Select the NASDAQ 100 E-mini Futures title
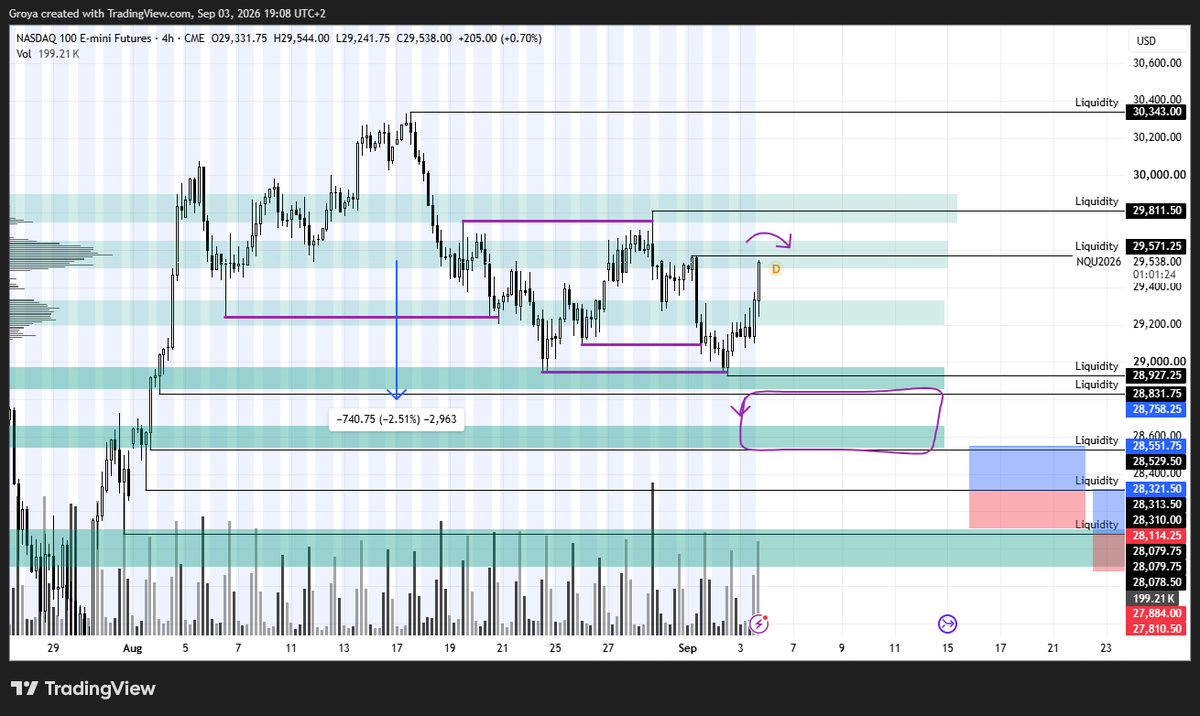Image resolution: width=1200 pixels, height=716 pixels. 83,38
